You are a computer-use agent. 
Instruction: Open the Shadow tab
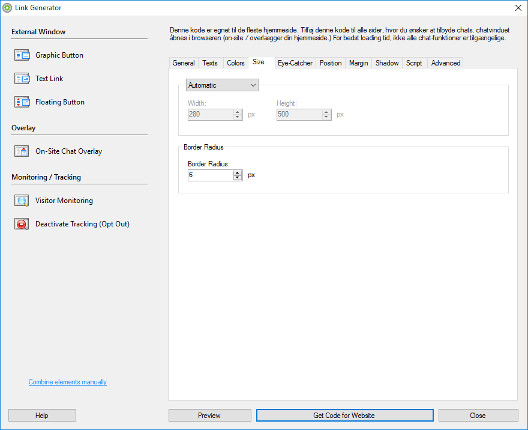tap(387, 63)
